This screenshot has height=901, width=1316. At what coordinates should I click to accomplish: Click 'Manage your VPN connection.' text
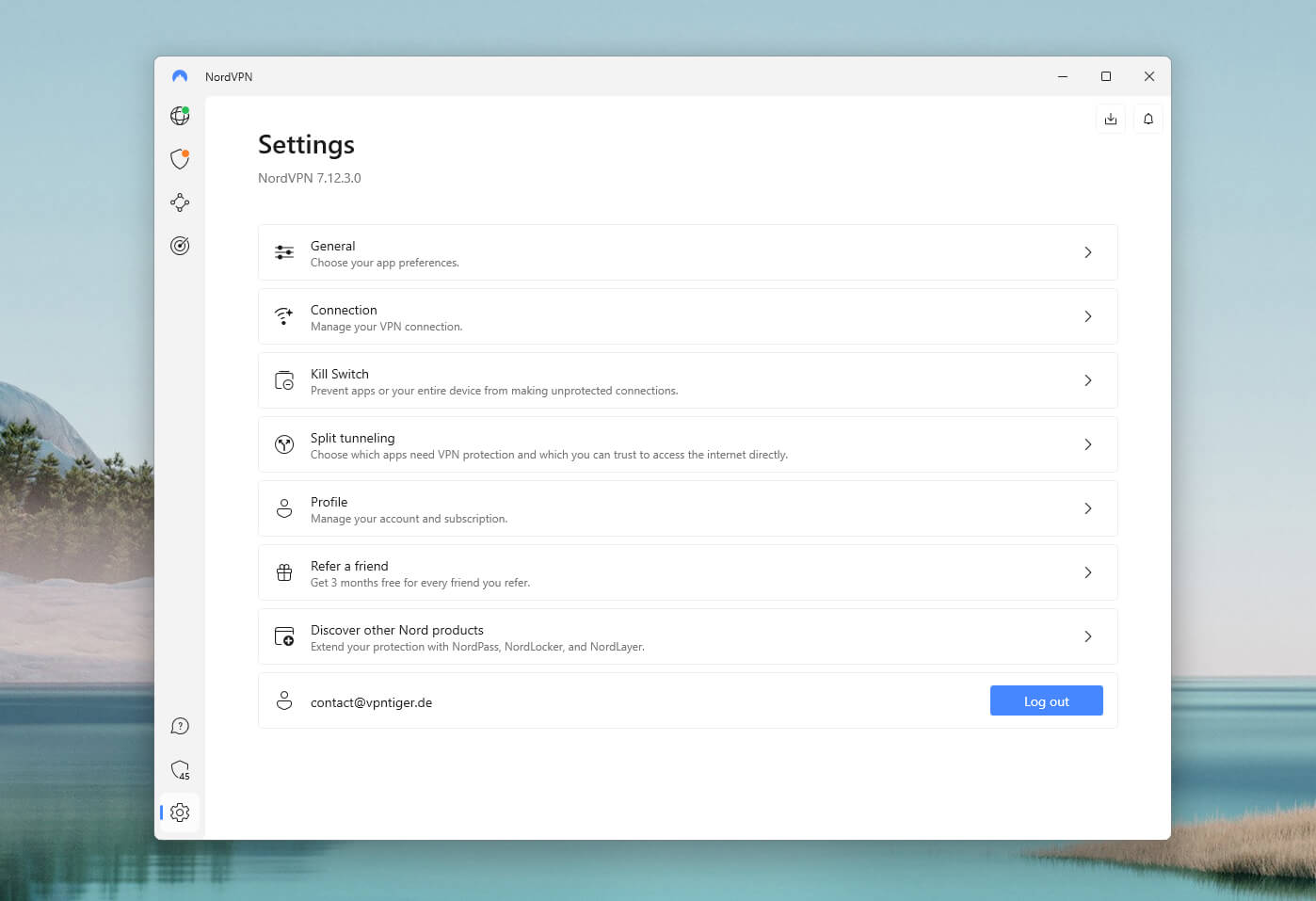387,327
